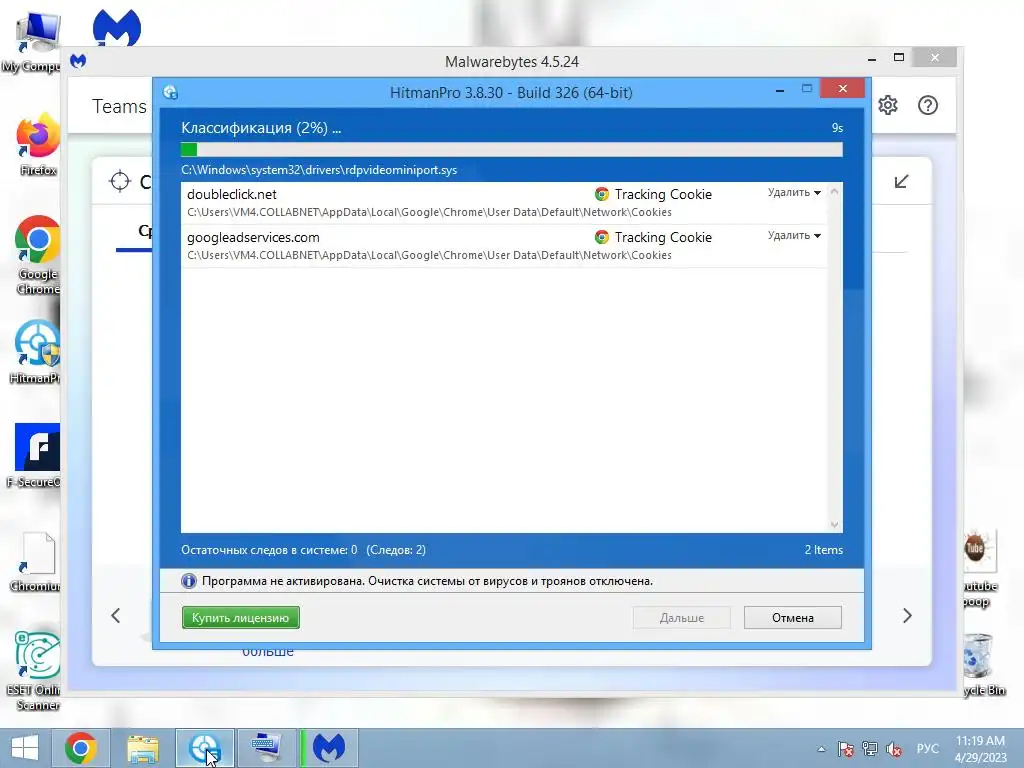Open Удалить dropdown for doubleclick.net
This screenshot has width=1024, height=768.
794,193
